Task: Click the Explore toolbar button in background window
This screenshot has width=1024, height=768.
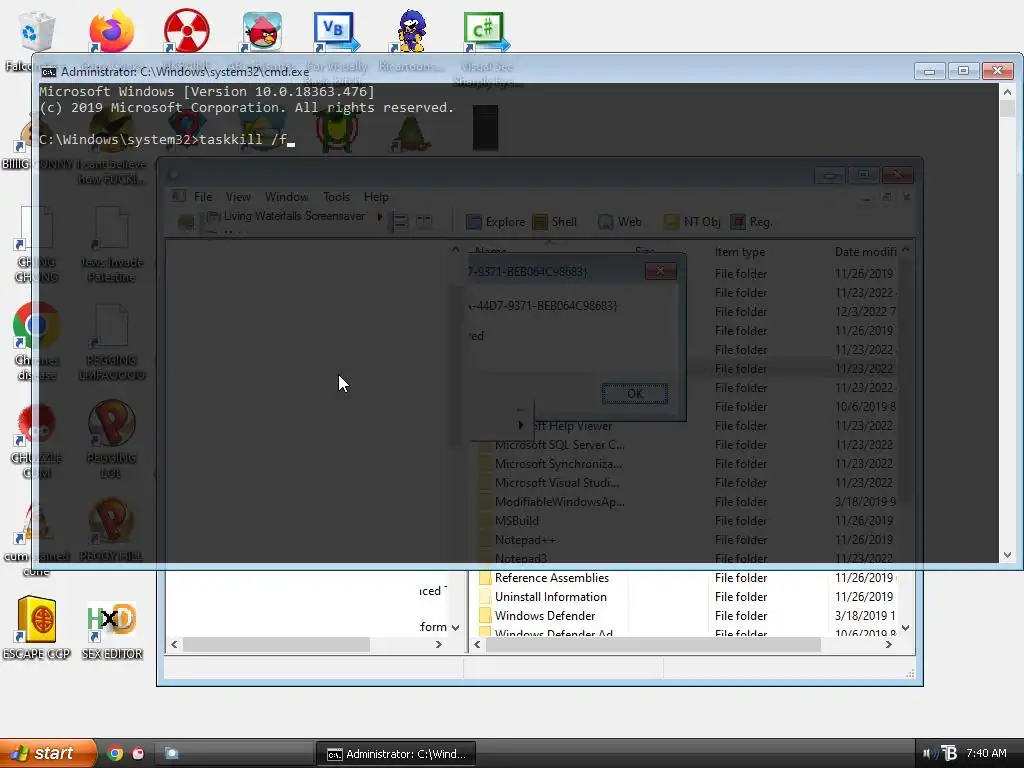Action: 496,222
